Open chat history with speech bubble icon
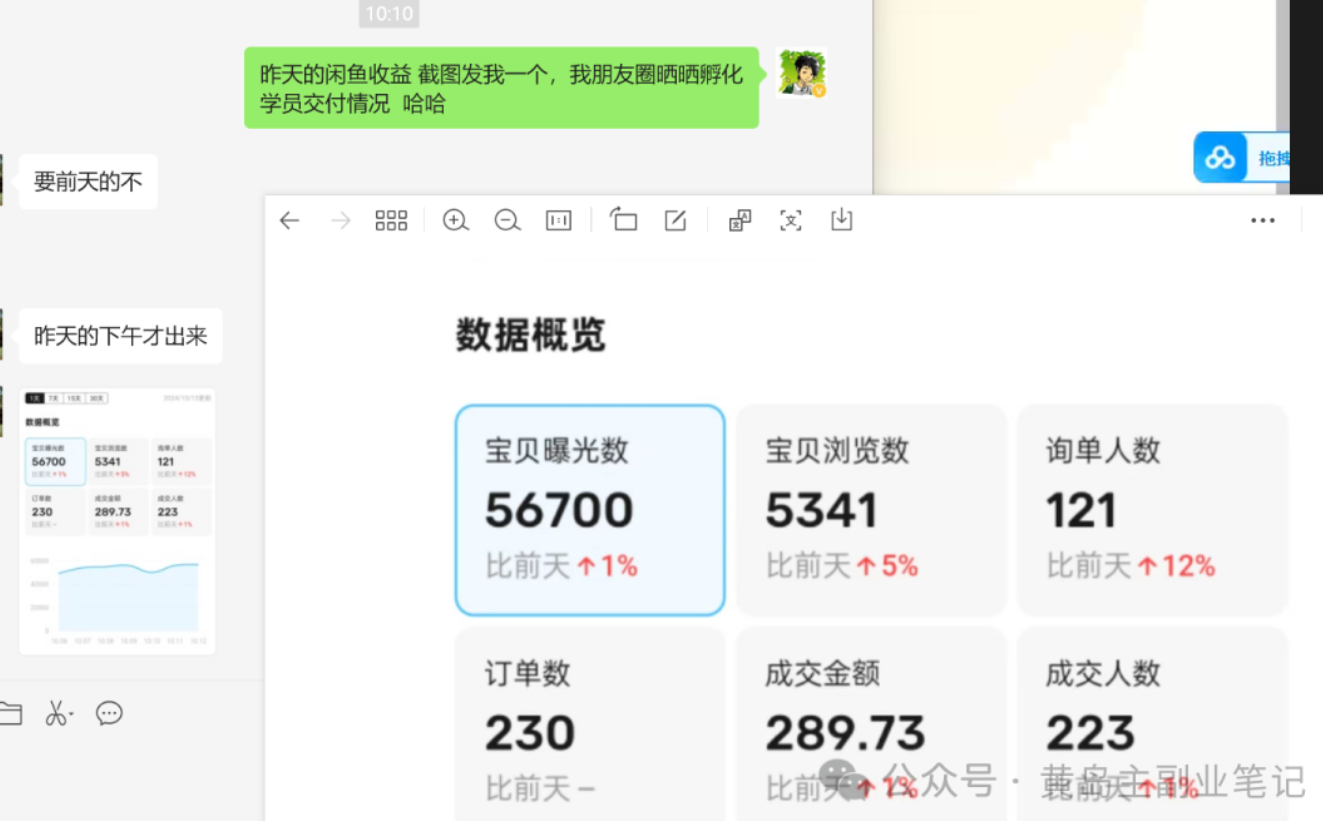 click(x=109, y=713)
